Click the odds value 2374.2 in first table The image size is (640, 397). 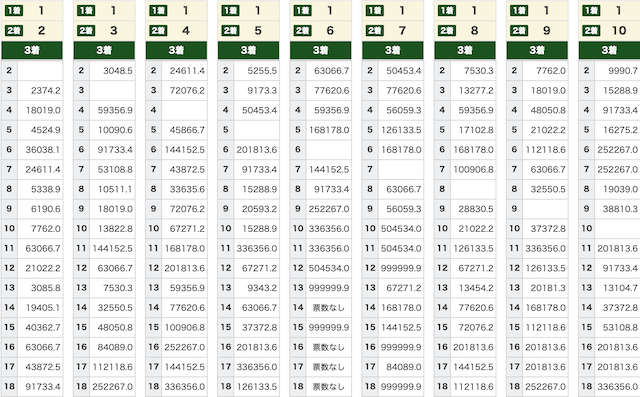pos(45,91)
